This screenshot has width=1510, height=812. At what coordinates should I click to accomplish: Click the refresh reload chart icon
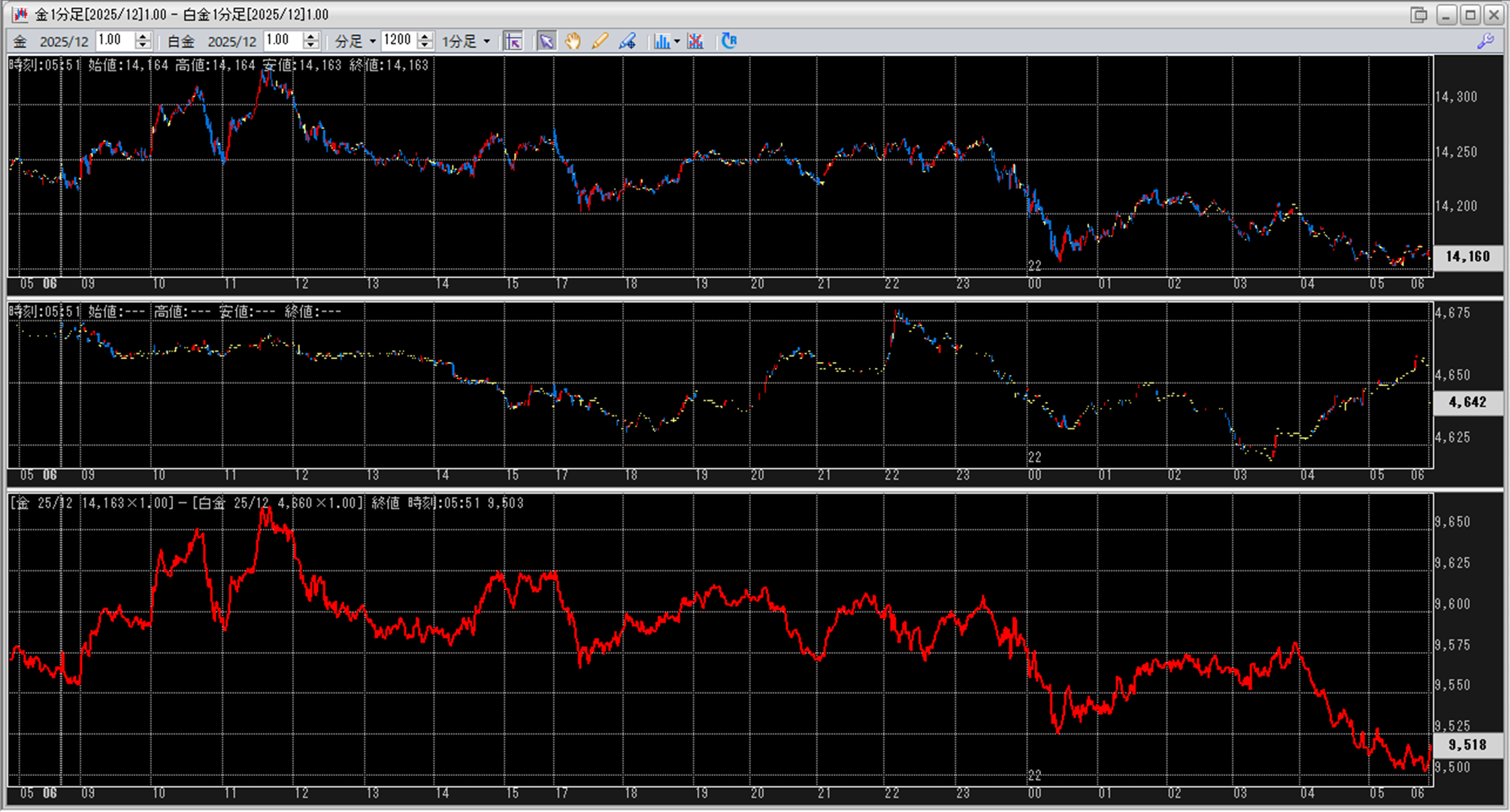click(728, 41)
